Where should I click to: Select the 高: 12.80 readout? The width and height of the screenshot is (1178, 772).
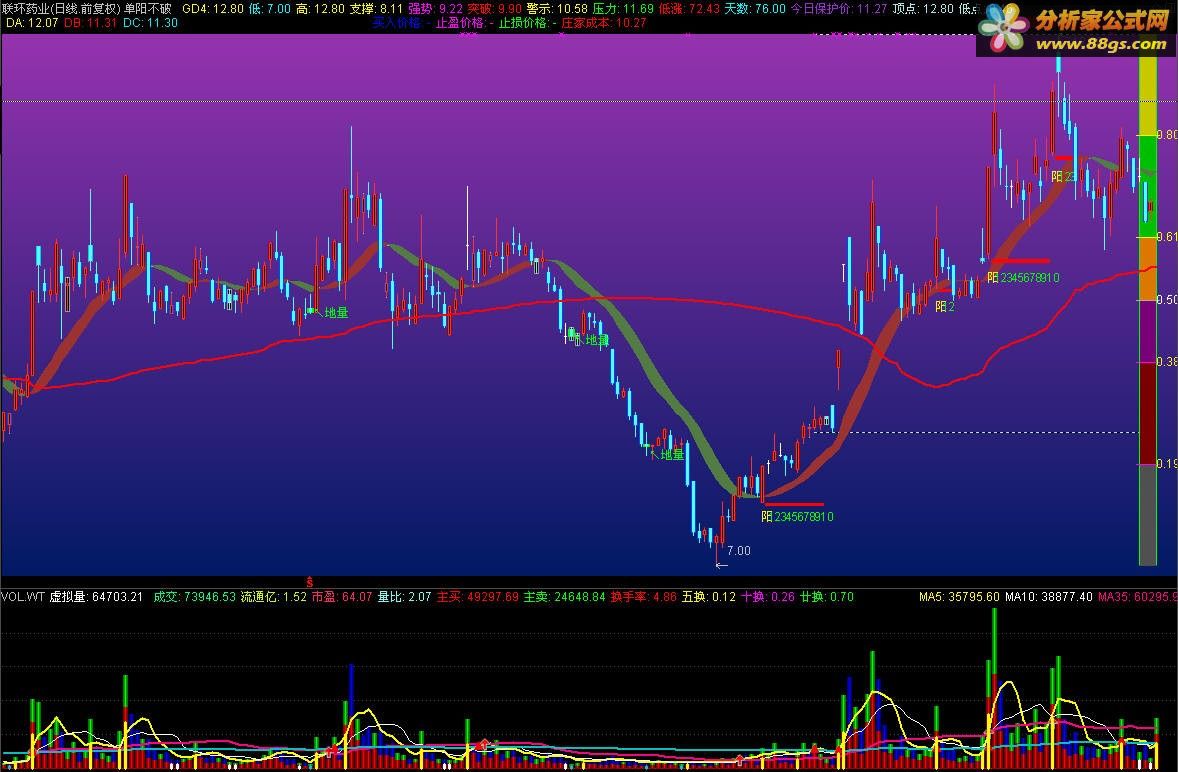coord(320,9)
